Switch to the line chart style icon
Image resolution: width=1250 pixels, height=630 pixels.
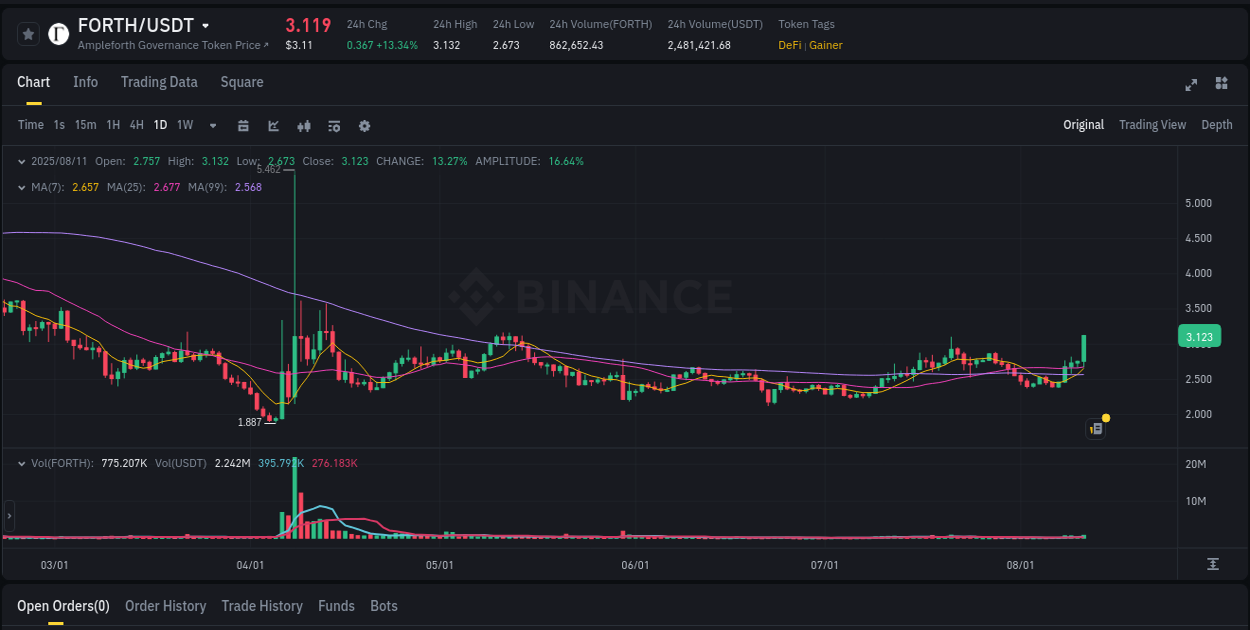click(272, 126)
